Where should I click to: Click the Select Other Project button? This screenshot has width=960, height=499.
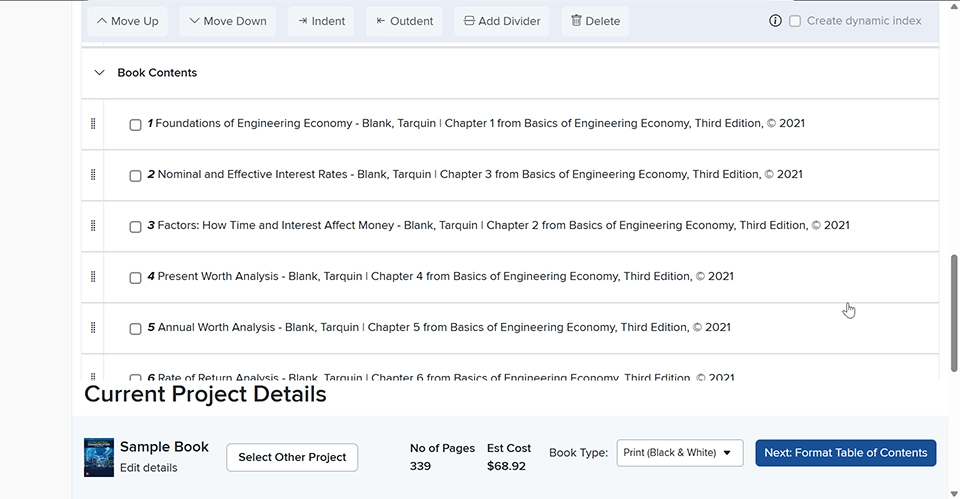(292, 457)
